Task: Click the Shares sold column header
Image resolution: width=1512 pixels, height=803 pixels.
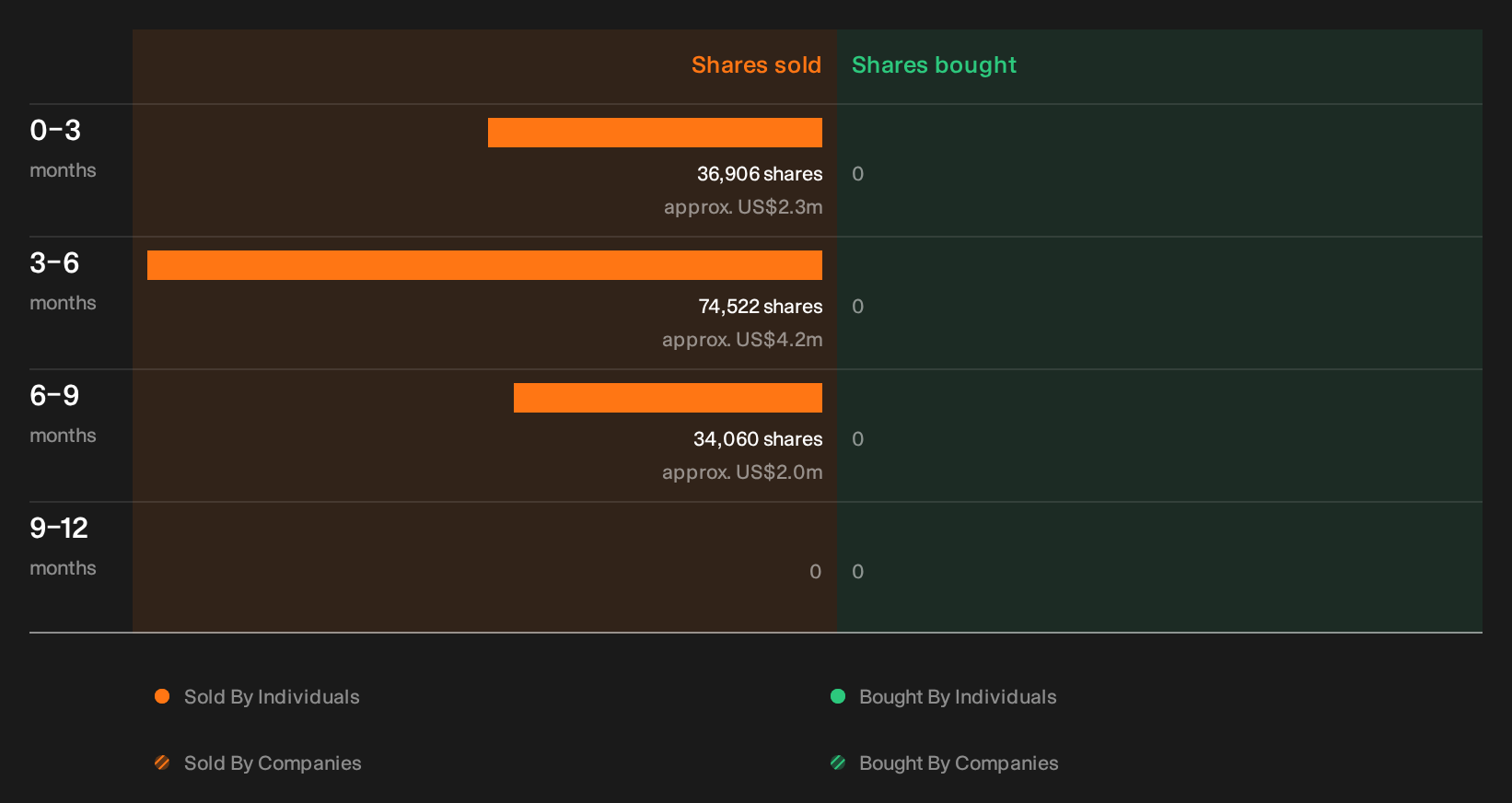Action: click(x=756, y=65)
